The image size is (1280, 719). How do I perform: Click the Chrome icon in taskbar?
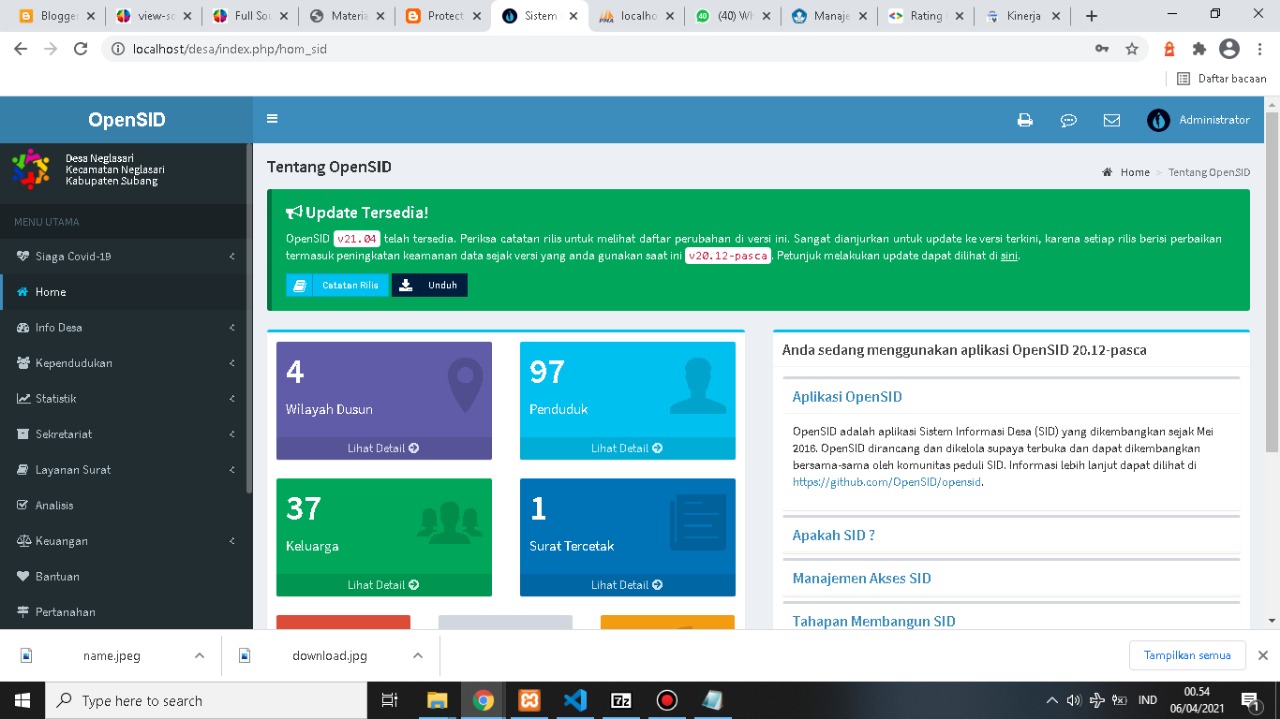pos(483,700)
